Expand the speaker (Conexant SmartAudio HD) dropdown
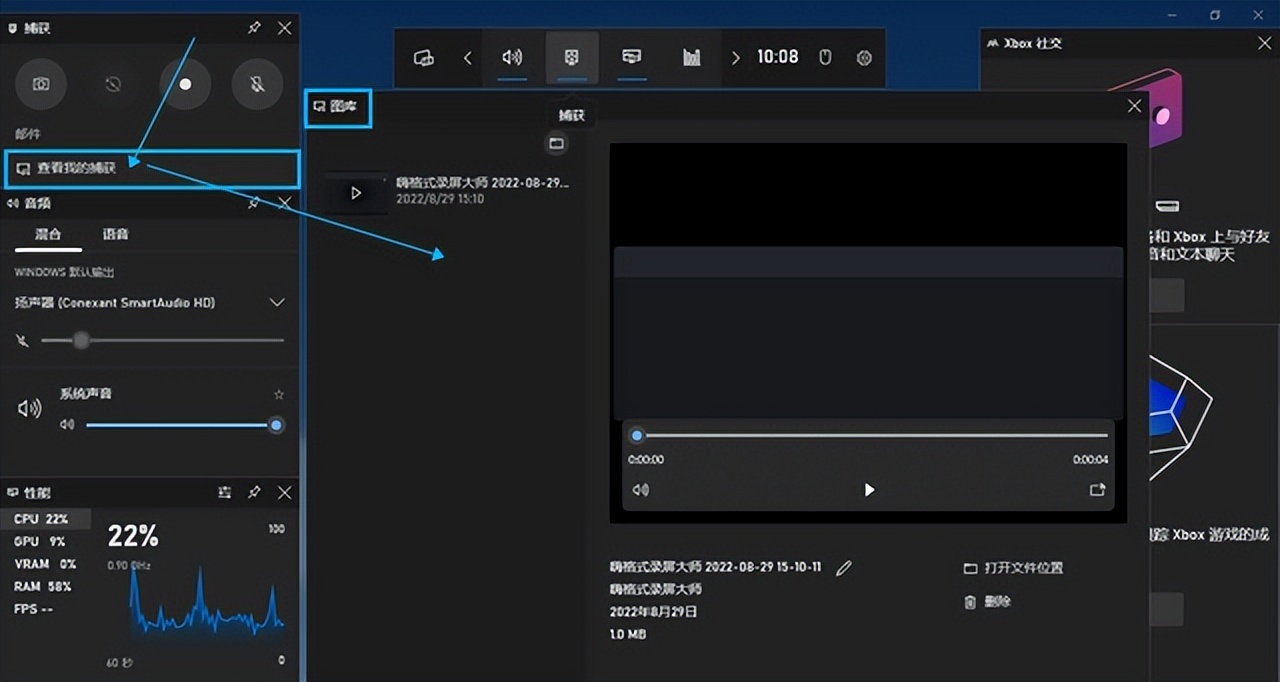The width and height of the screenshot is (1280, 682). 277,303
